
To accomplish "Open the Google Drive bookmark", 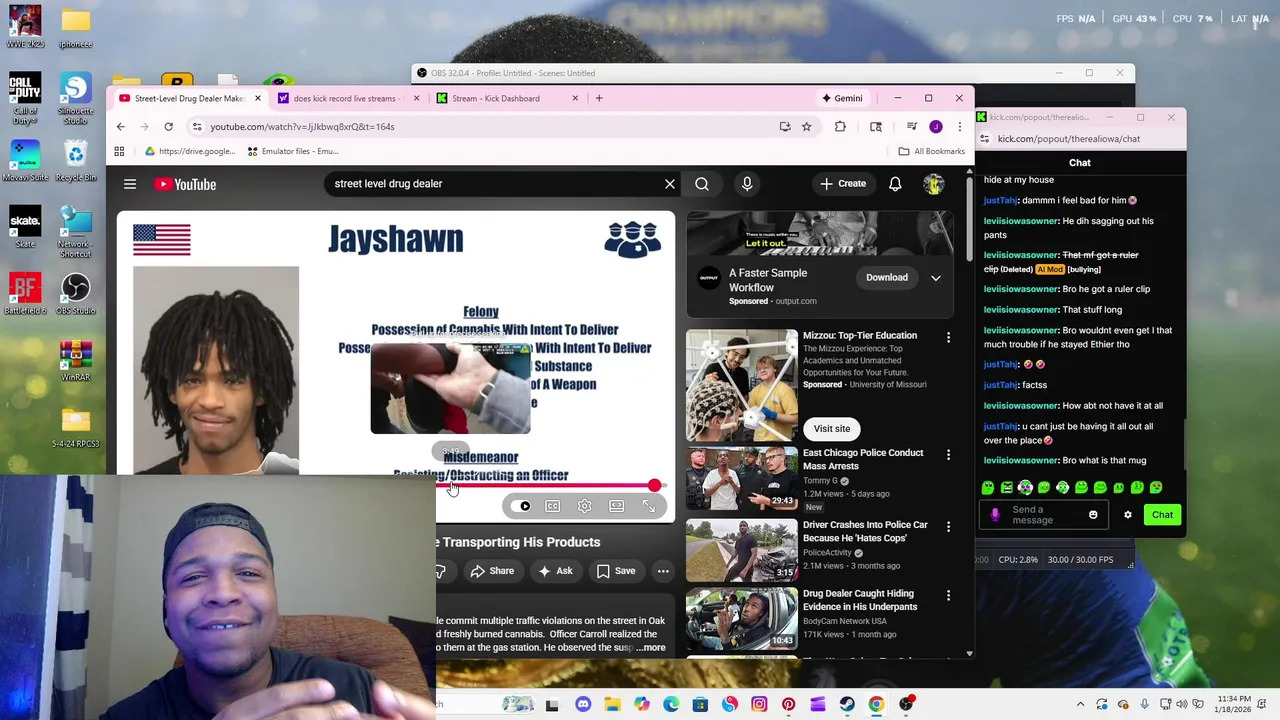I will click(190, 151).
